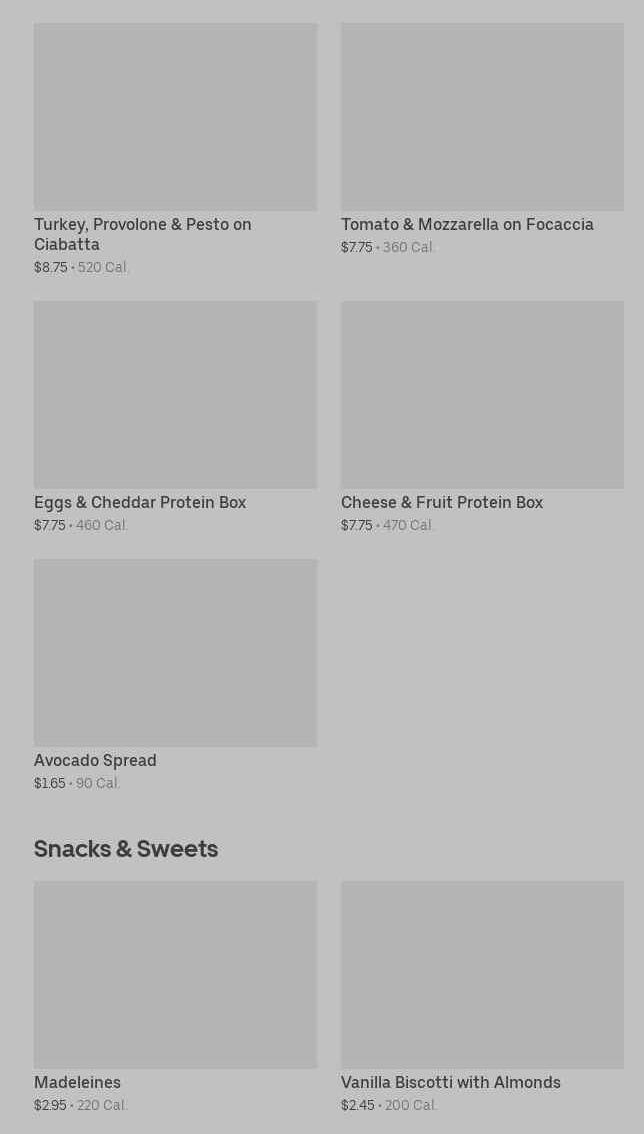This screenshot has height=1134, width=644.
Task: Click the Avocado Spread title text
Action: pos(95,761)
